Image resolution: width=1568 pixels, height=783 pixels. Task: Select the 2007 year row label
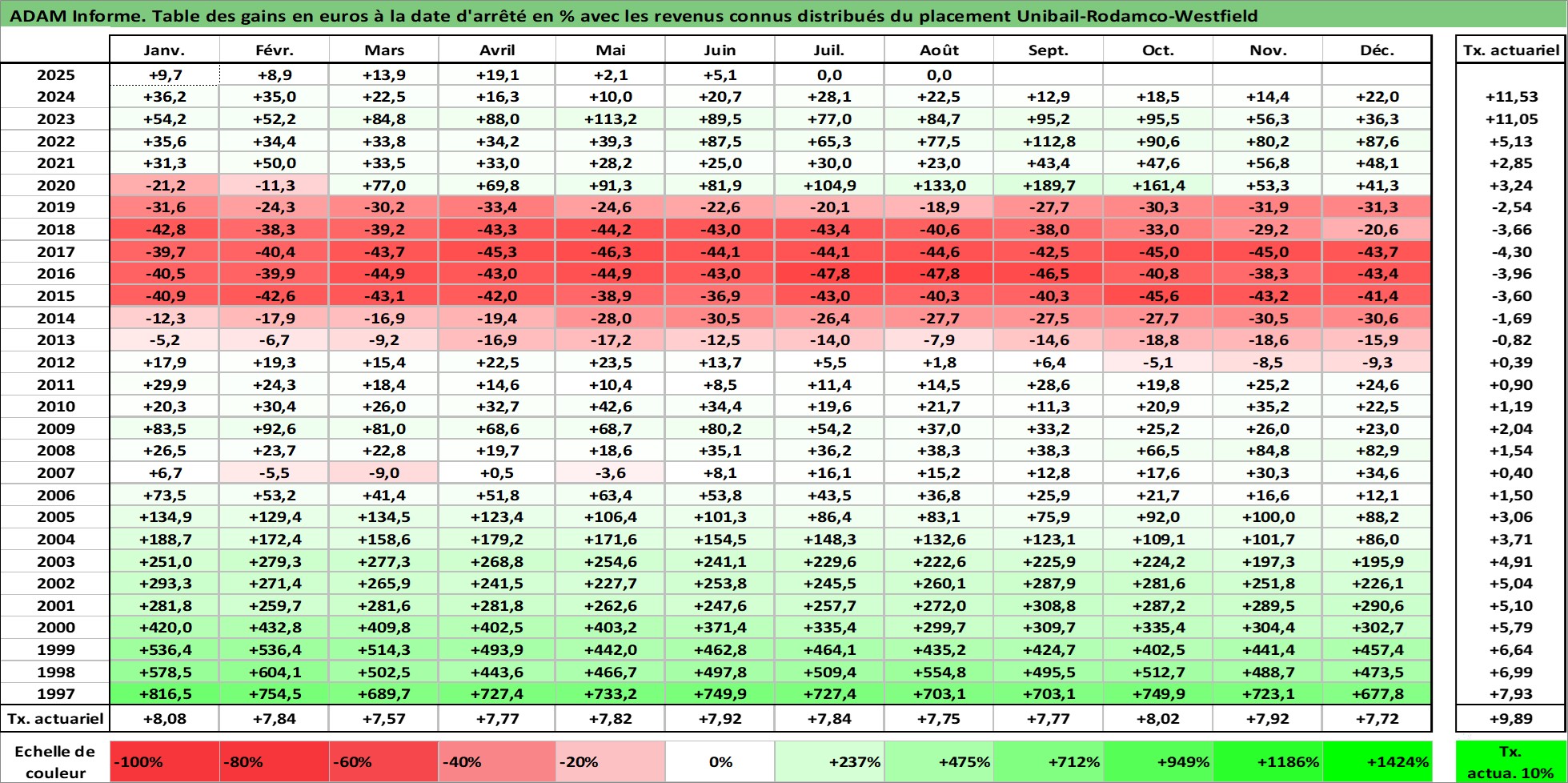[x=55, y=472]
